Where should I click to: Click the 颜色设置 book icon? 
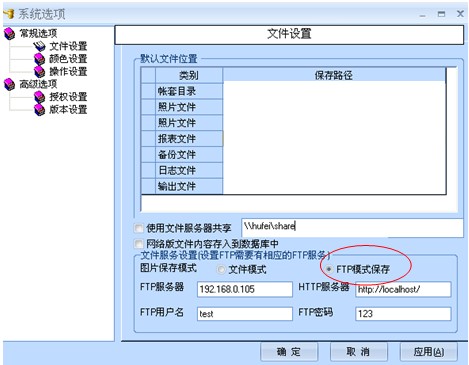click(39, 59)
